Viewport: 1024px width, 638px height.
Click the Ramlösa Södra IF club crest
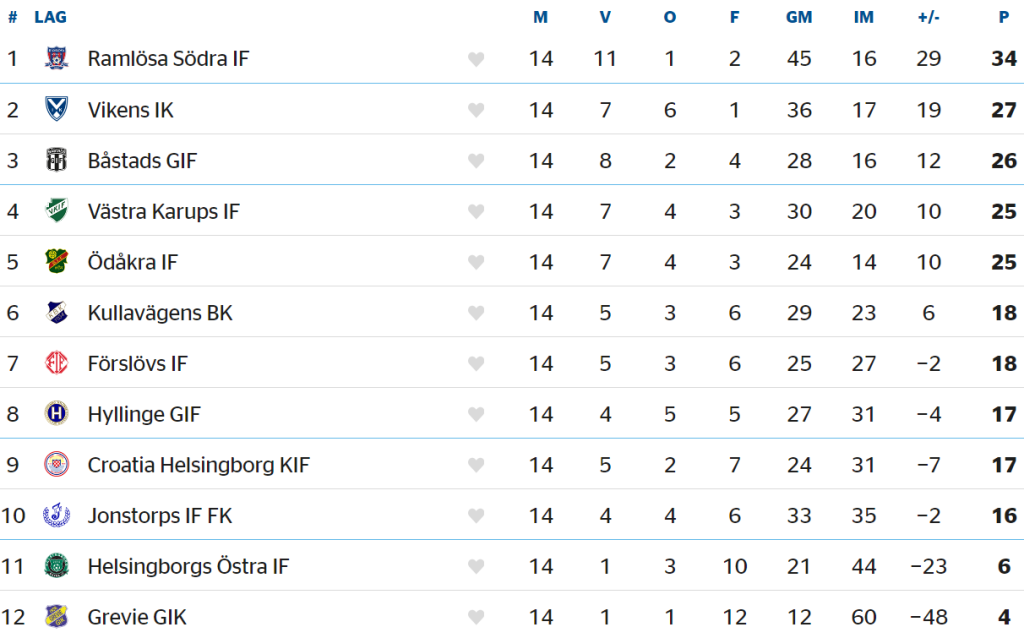(x=56, y=58)
